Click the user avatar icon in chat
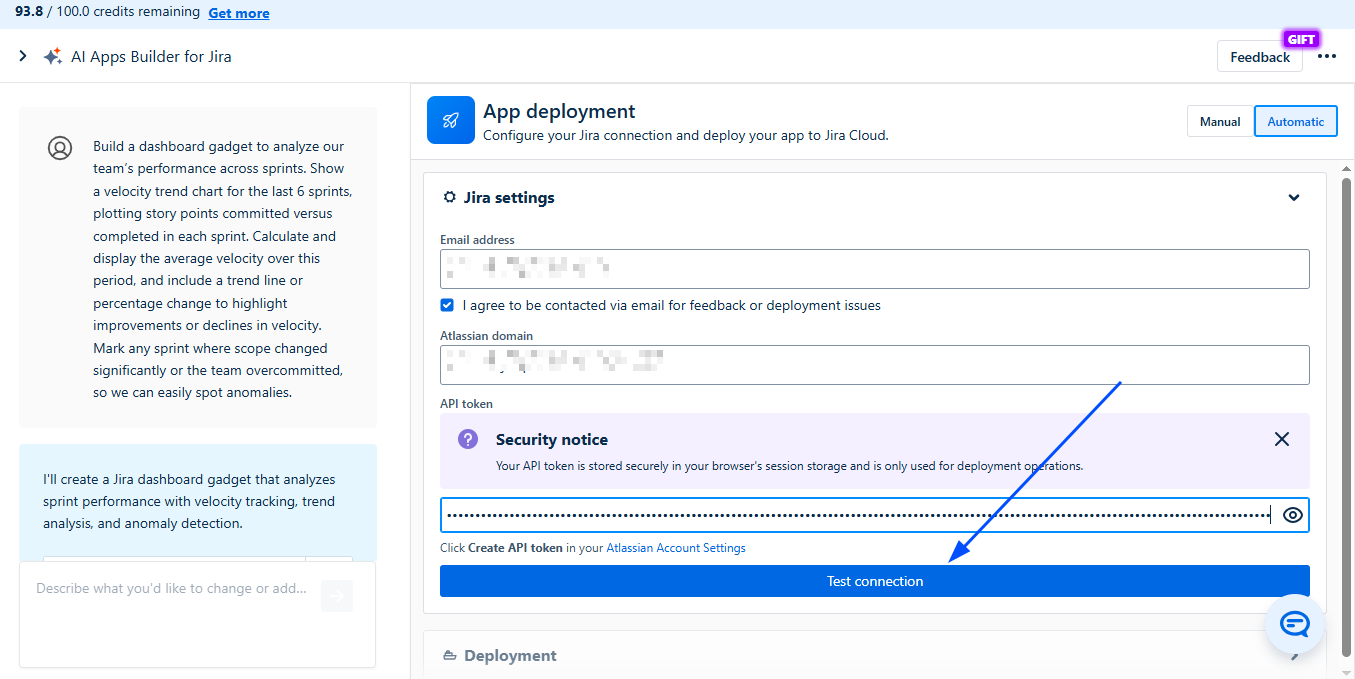The image size is (1355, 679). point(60,148)
